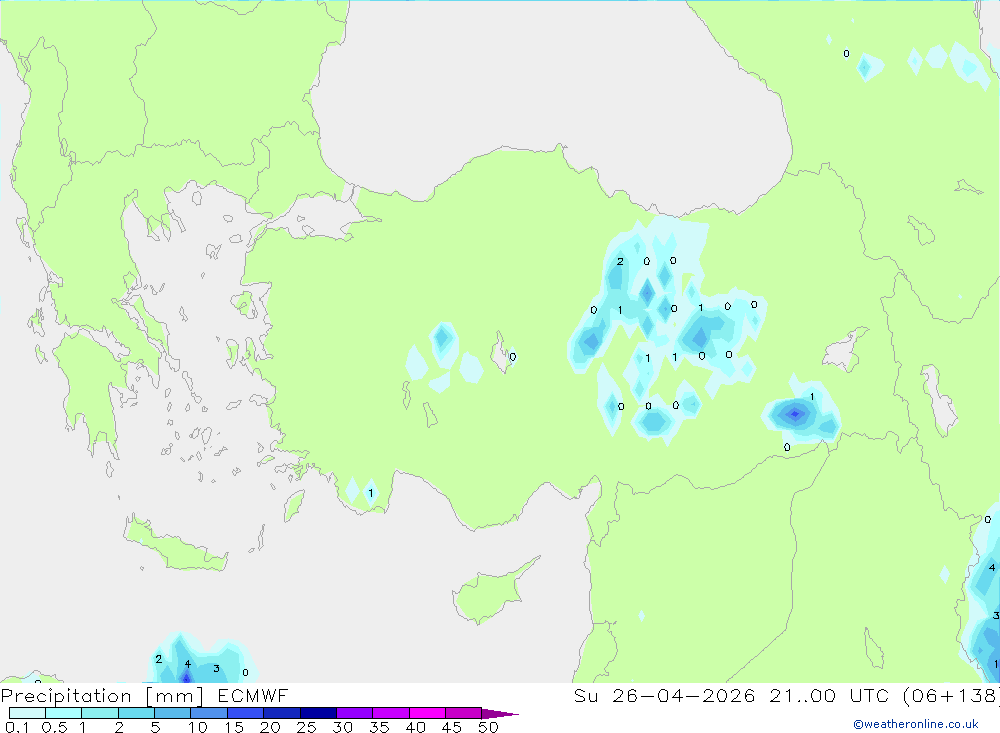Click the "[mm]" unit label
Viewport: 1000px width, 733px height.
(174, 696)
